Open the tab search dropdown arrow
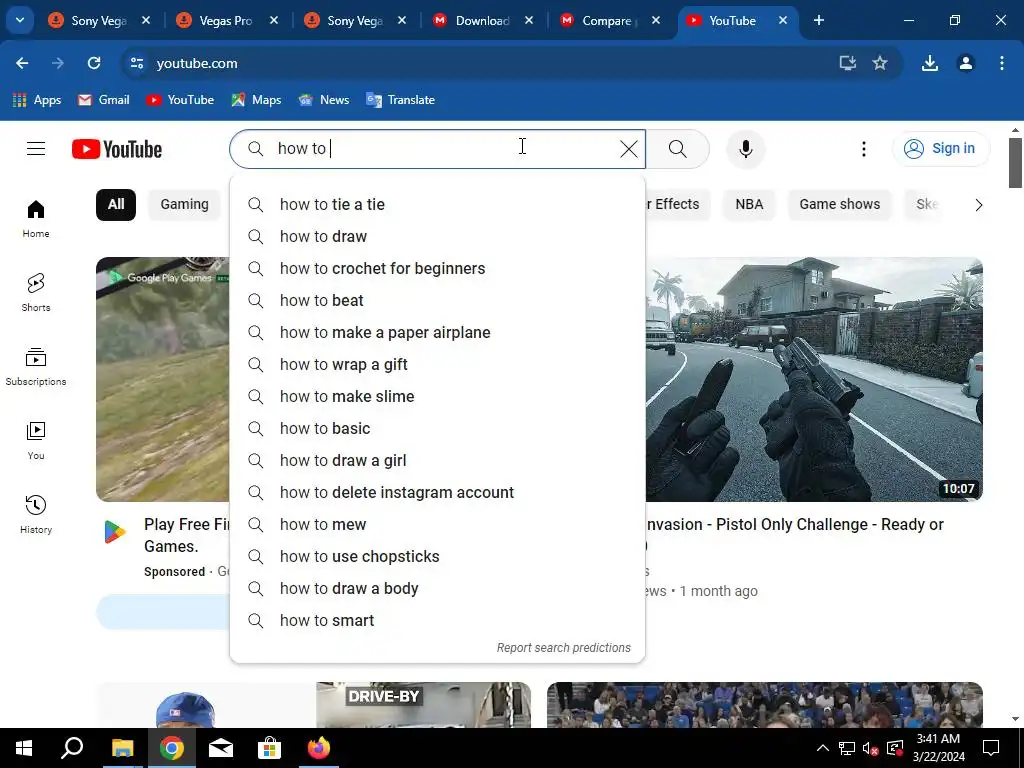Image resolution: width=1024 pixels, height=768 pixels. point(20,20)
